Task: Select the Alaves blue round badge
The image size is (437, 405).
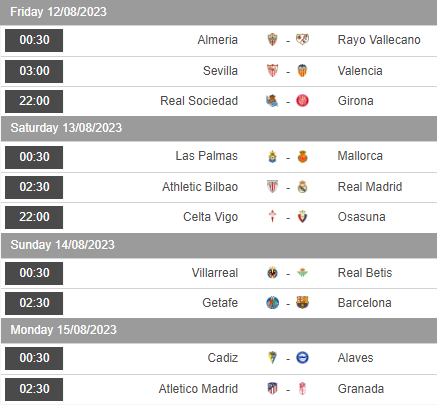Action: [302, 358]
